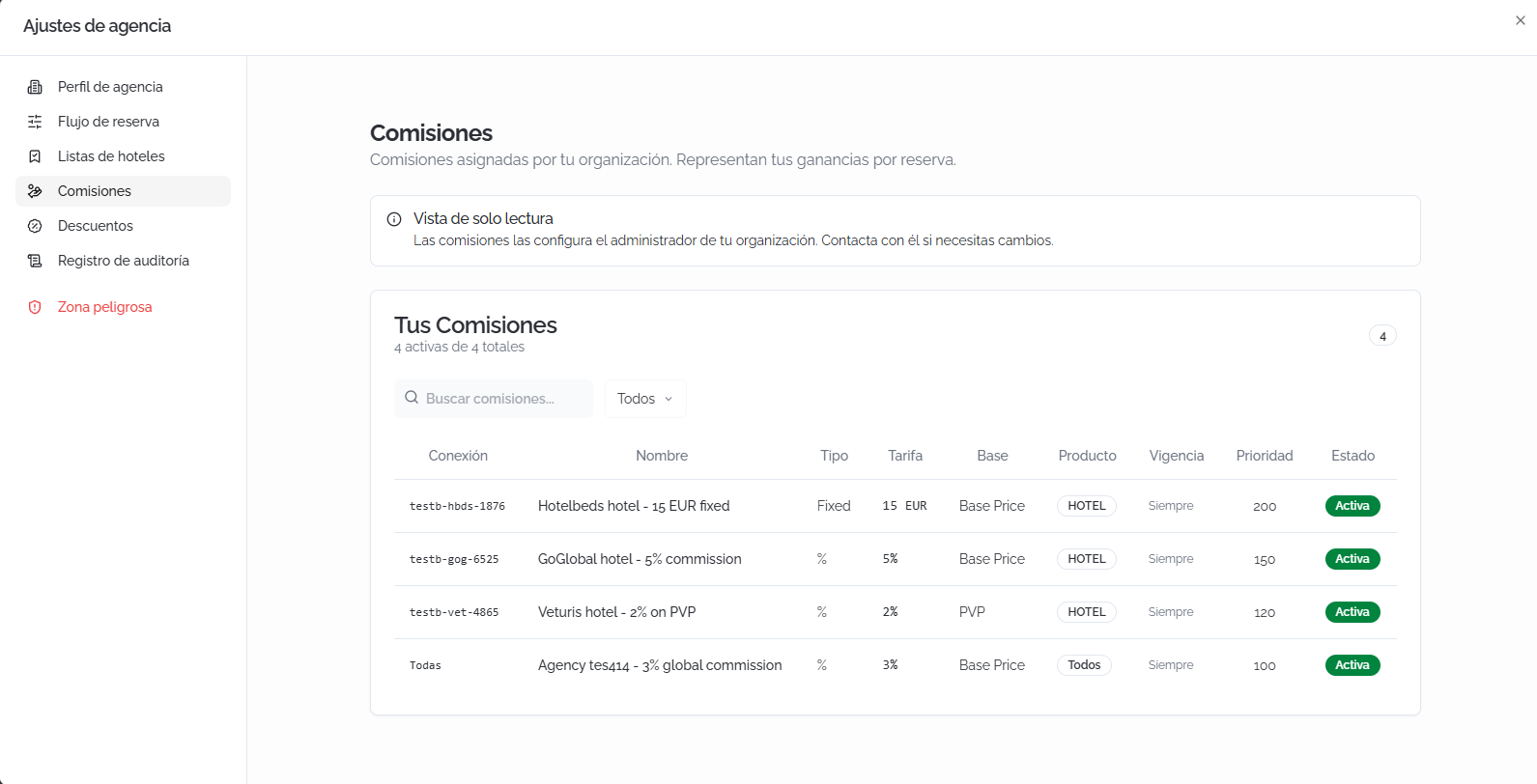Focus the Buscar comisiones search field
The height and width of the screenshot is (784, 1537).
coord(494,399)
